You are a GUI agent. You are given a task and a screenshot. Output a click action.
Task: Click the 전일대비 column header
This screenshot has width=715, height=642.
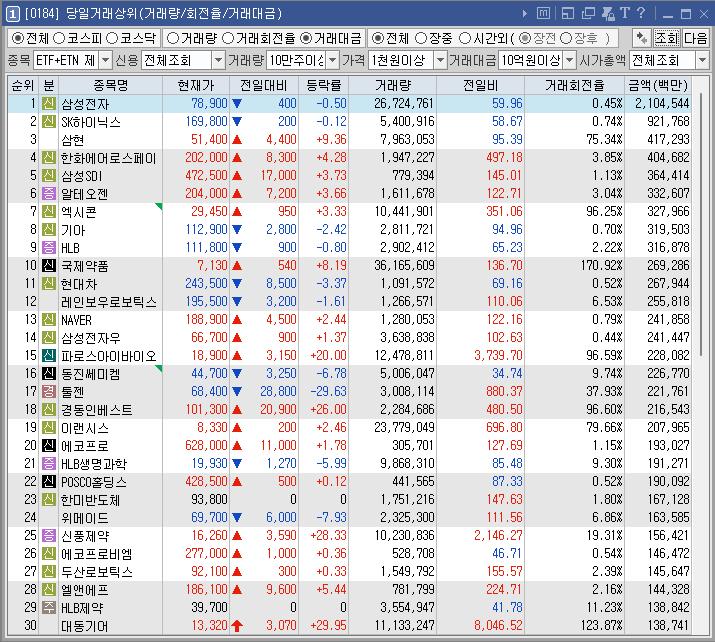[x=264, y=85]
